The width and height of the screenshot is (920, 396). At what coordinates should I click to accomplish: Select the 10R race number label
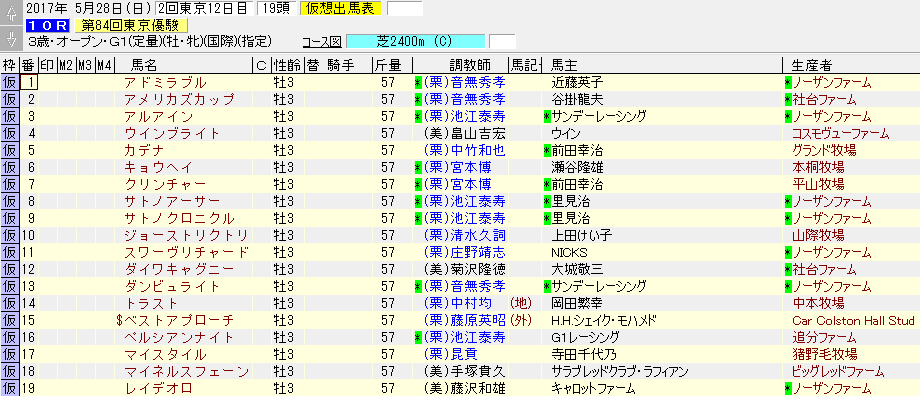point(48,25)
